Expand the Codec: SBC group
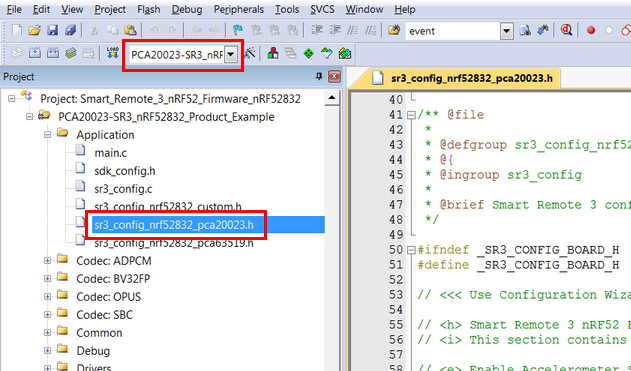 click(47, 315)
